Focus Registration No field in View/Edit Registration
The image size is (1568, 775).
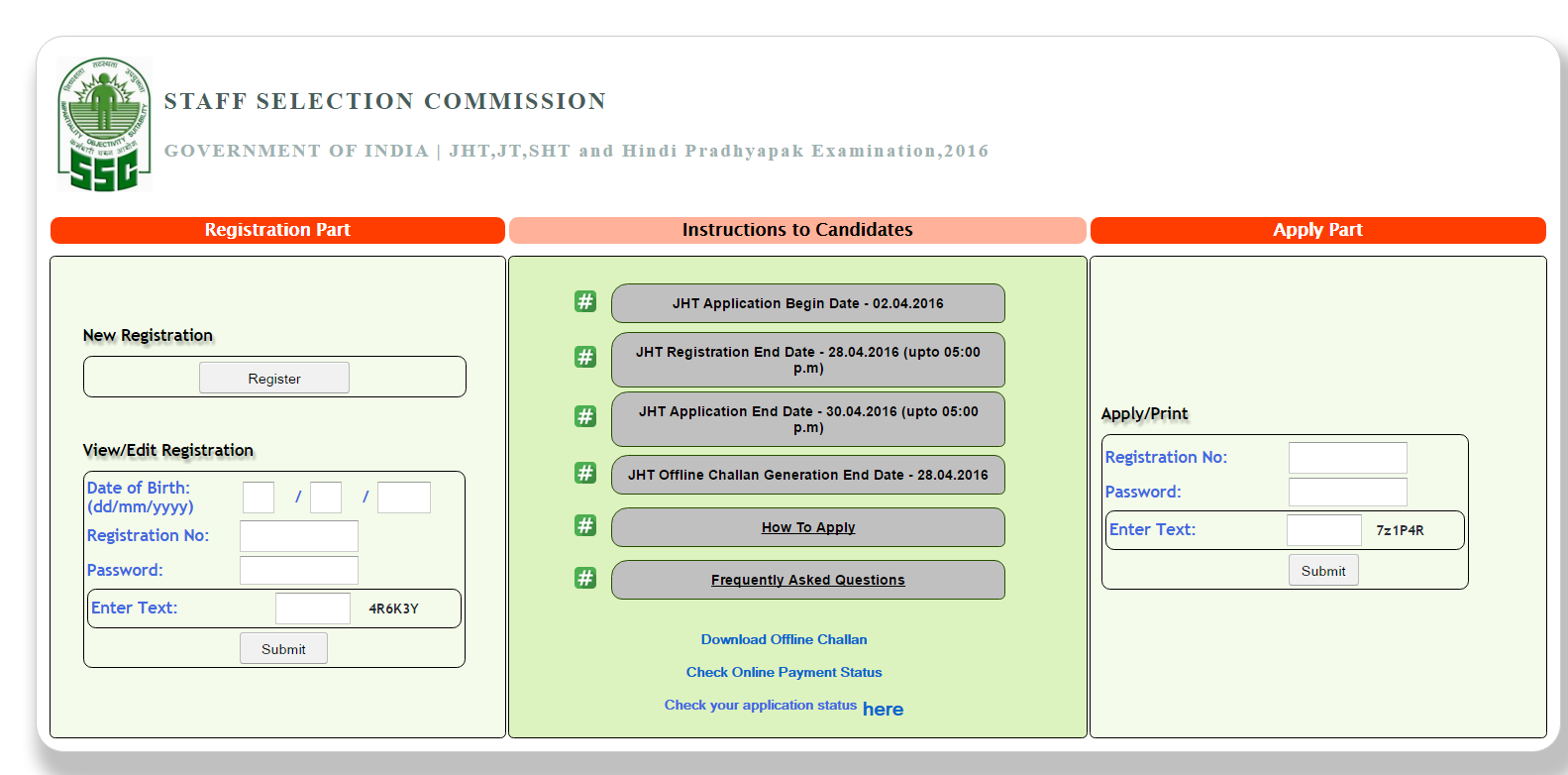pyautogui.click(x=299, y=536)
